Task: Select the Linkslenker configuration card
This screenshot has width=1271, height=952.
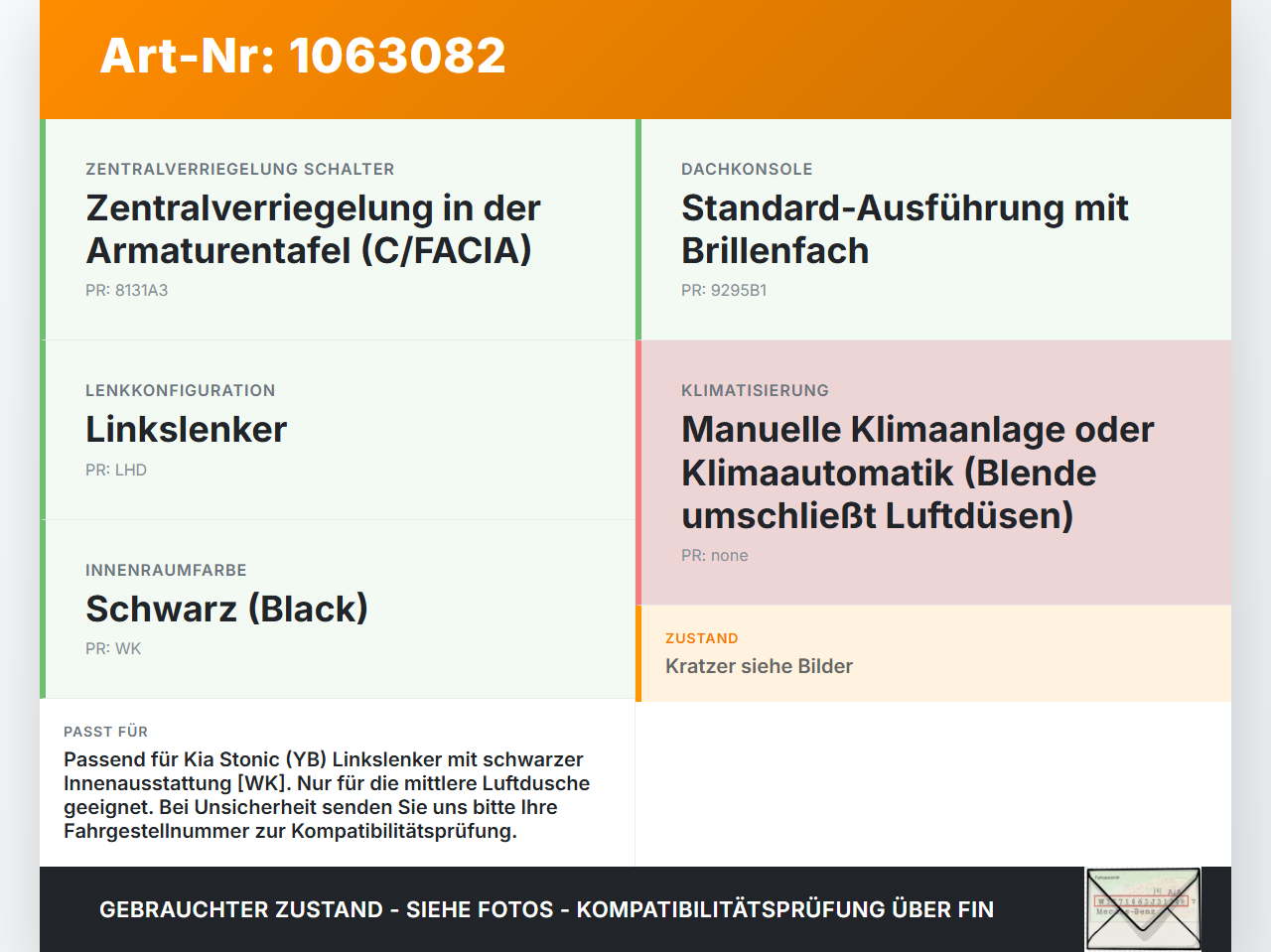Action: coord(338,430)
